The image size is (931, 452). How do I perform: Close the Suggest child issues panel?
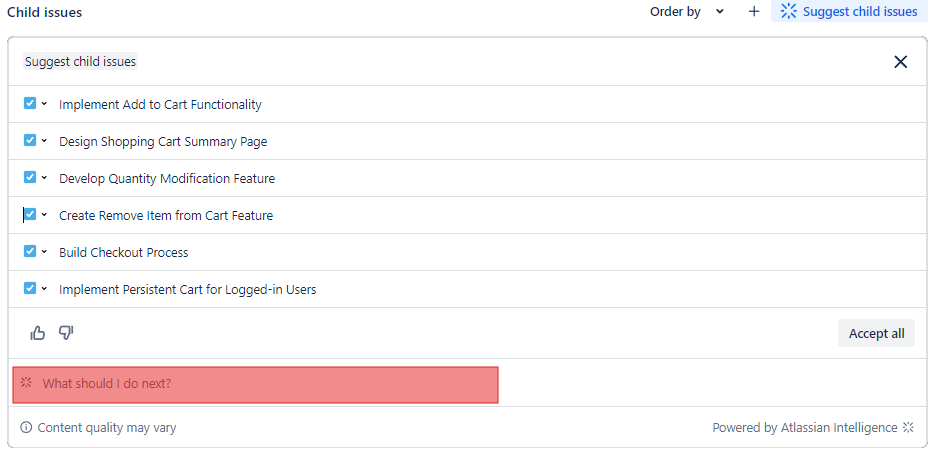coord(900,62)
